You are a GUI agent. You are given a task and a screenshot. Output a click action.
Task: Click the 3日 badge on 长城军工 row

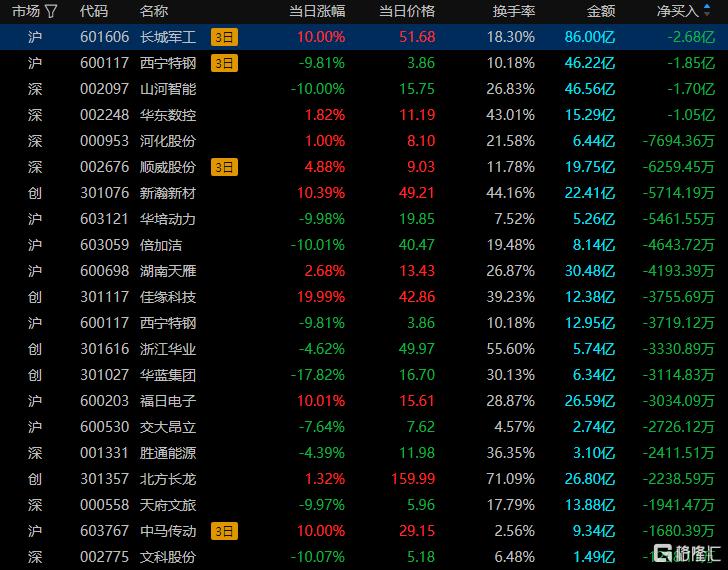point(224,37)
